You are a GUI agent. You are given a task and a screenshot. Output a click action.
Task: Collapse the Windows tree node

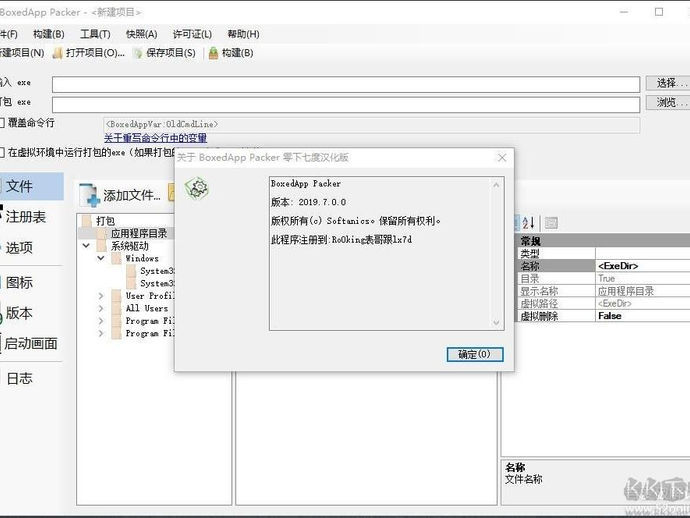tap(101, 258)
